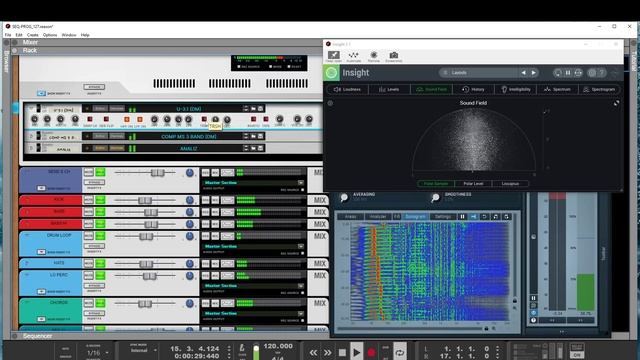Mute the CHORDS mix channel
This screenshot has height=360, width=640.
click(x=89, y=303)
